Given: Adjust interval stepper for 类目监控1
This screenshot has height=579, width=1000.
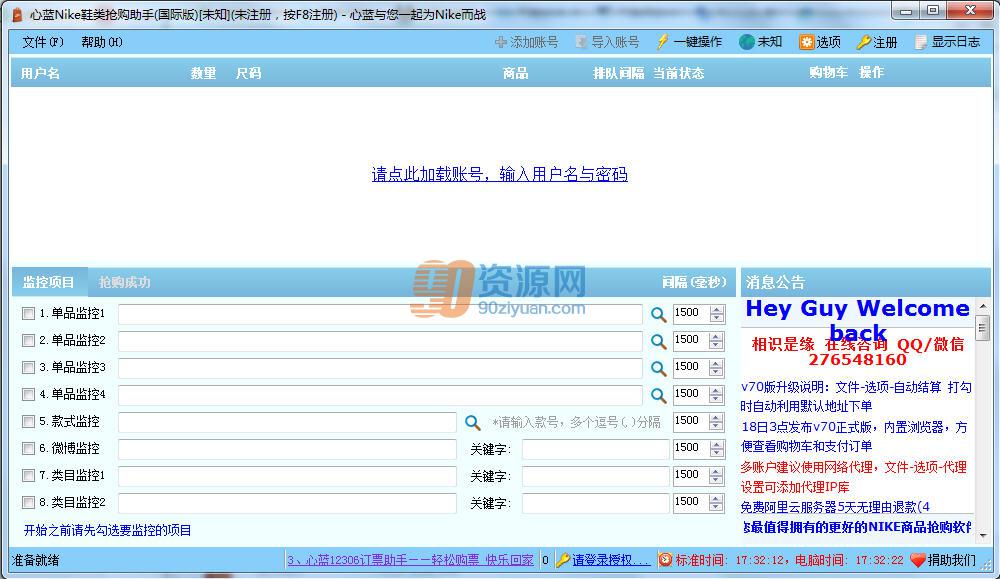Looking at the screenshot, I should click(x=717, y=476).
